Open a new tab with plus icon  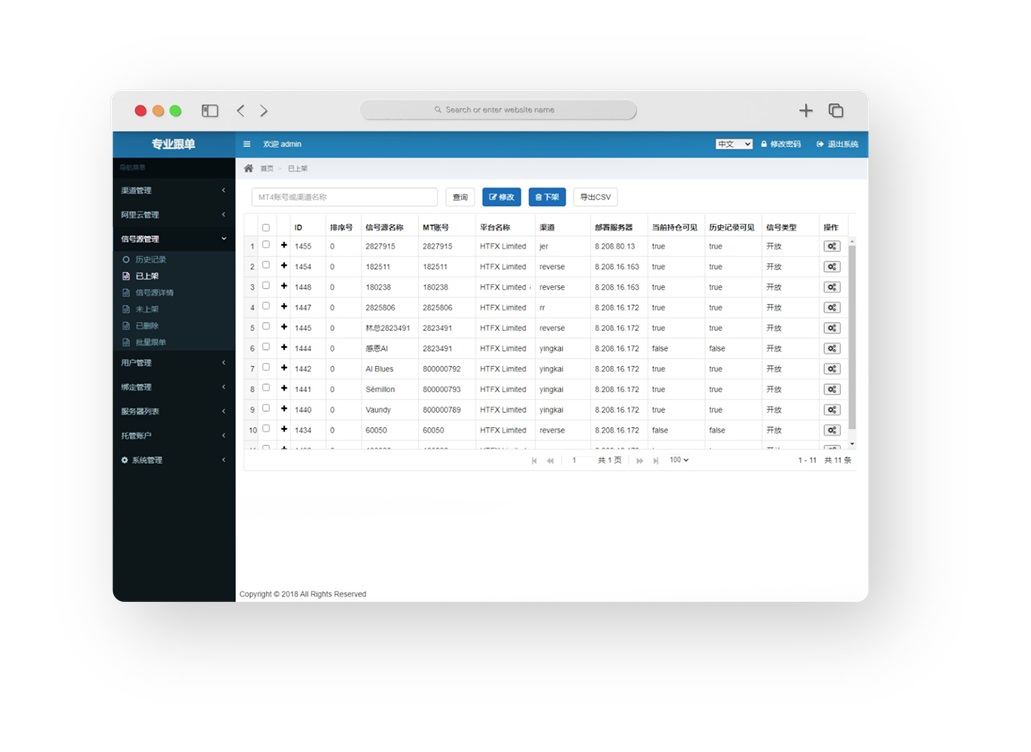[x=805, y=110]
